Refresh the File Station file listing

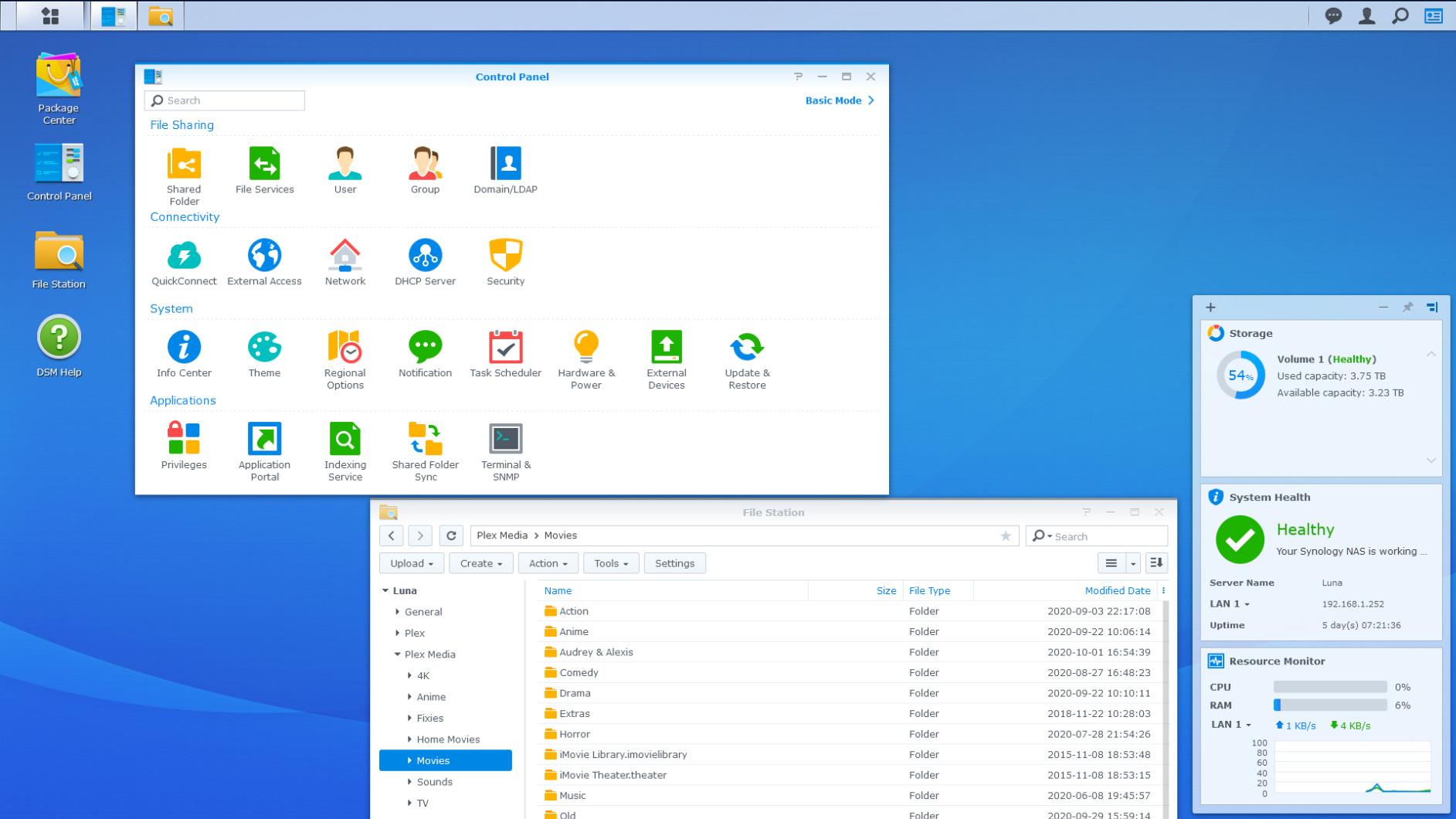[450, 535]
